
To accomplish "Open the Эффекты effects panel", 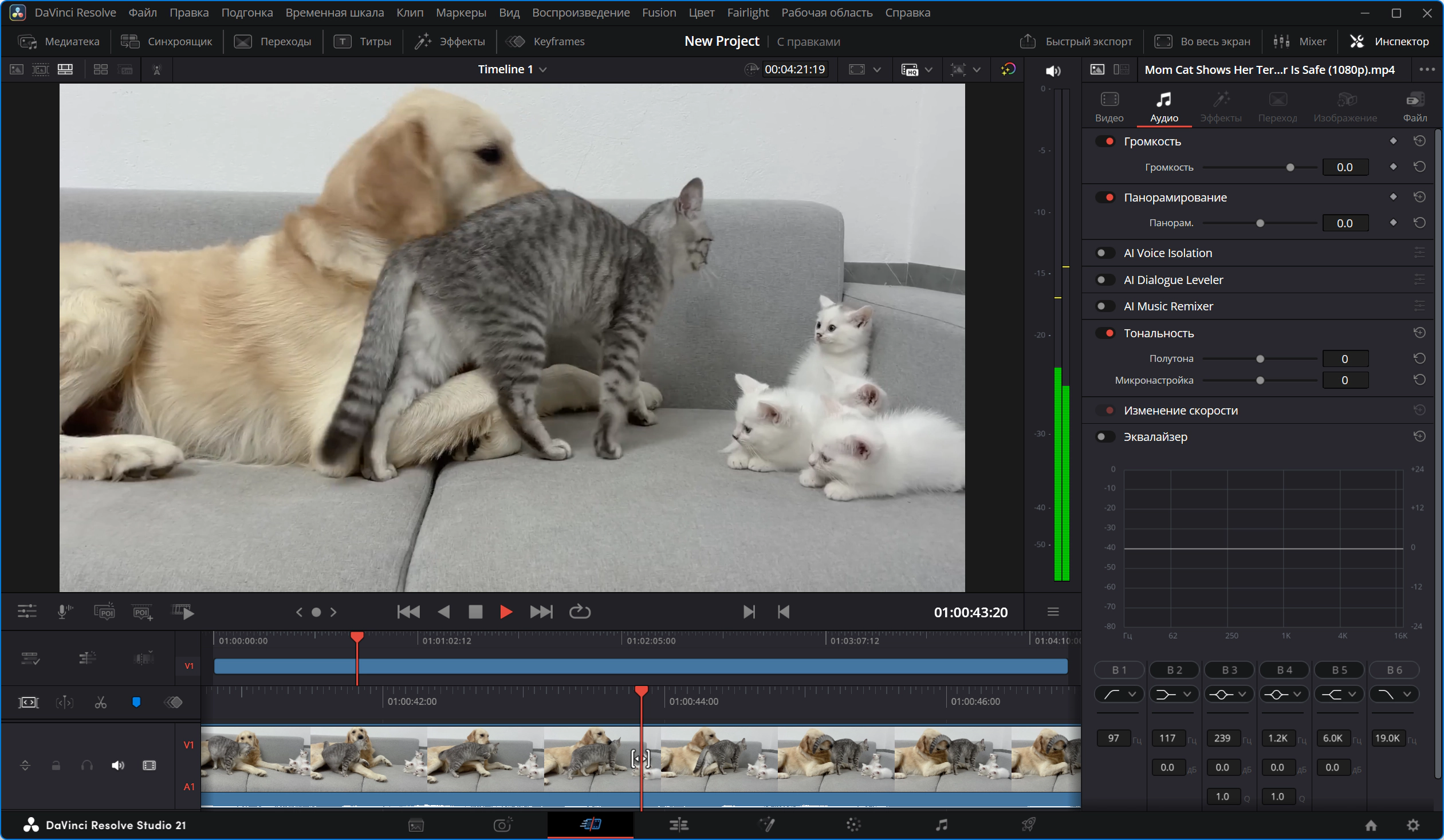I will 450,41.
